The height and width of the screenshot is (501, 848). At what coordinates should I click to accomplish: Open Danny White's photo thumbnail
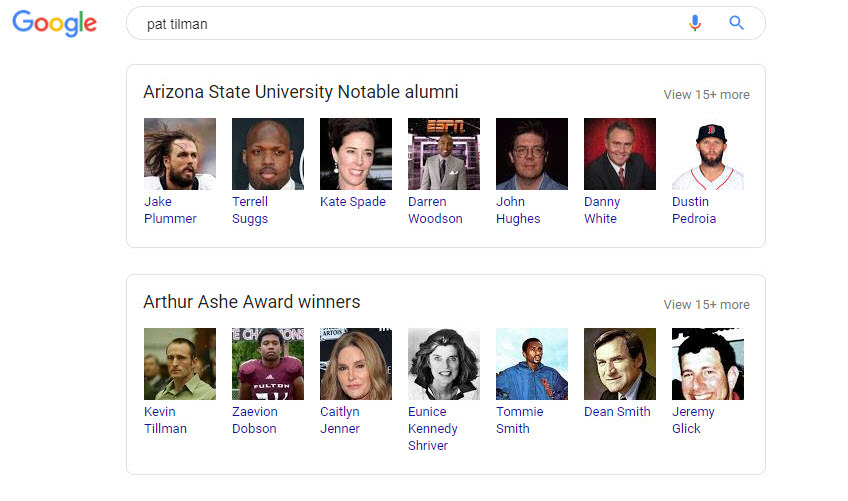coord(620,154)
